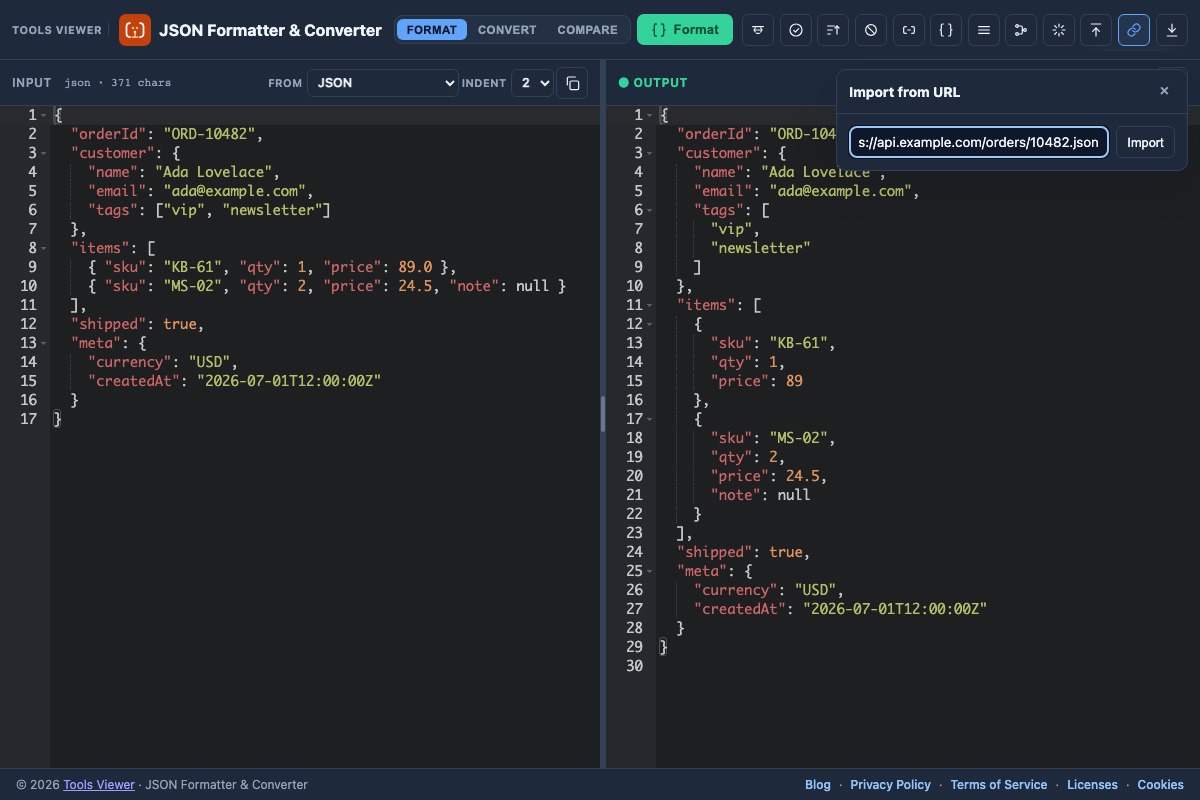Switch to the COMPARE mode tab

pyautogui.click(x=587, y=30)
